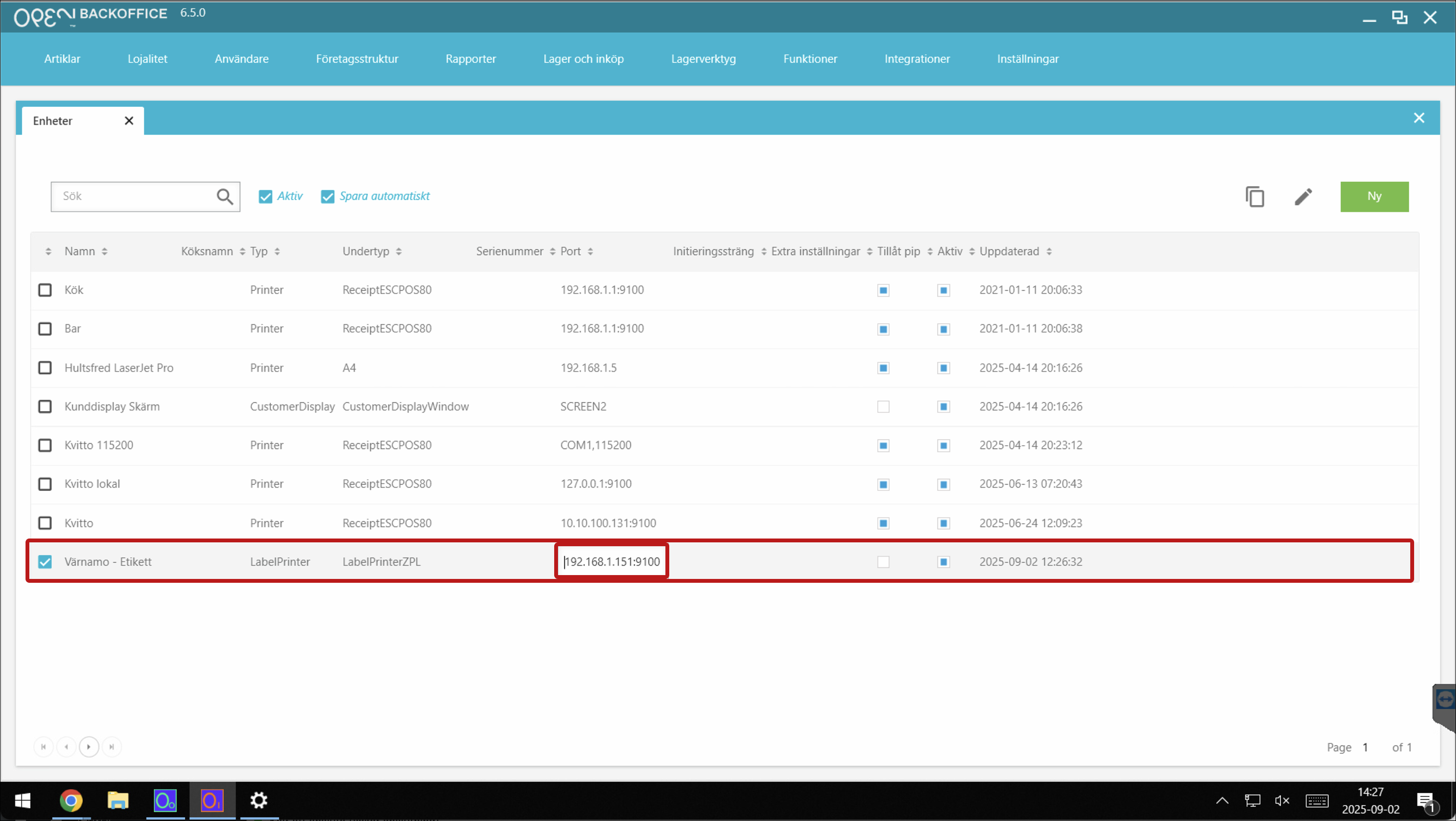
Task: Open the touch keyboard tray icon
Action: tap(1317, 801)
